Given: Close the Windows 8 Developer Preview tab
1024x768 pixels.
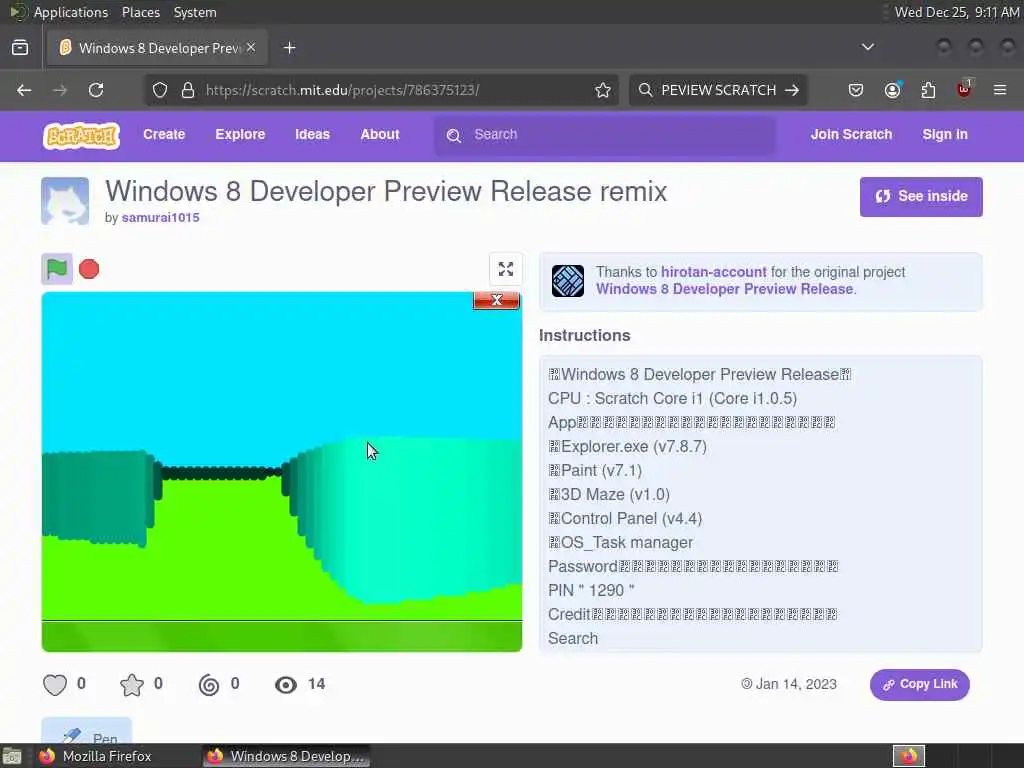Looking at the screenshot, I should 251,48.
